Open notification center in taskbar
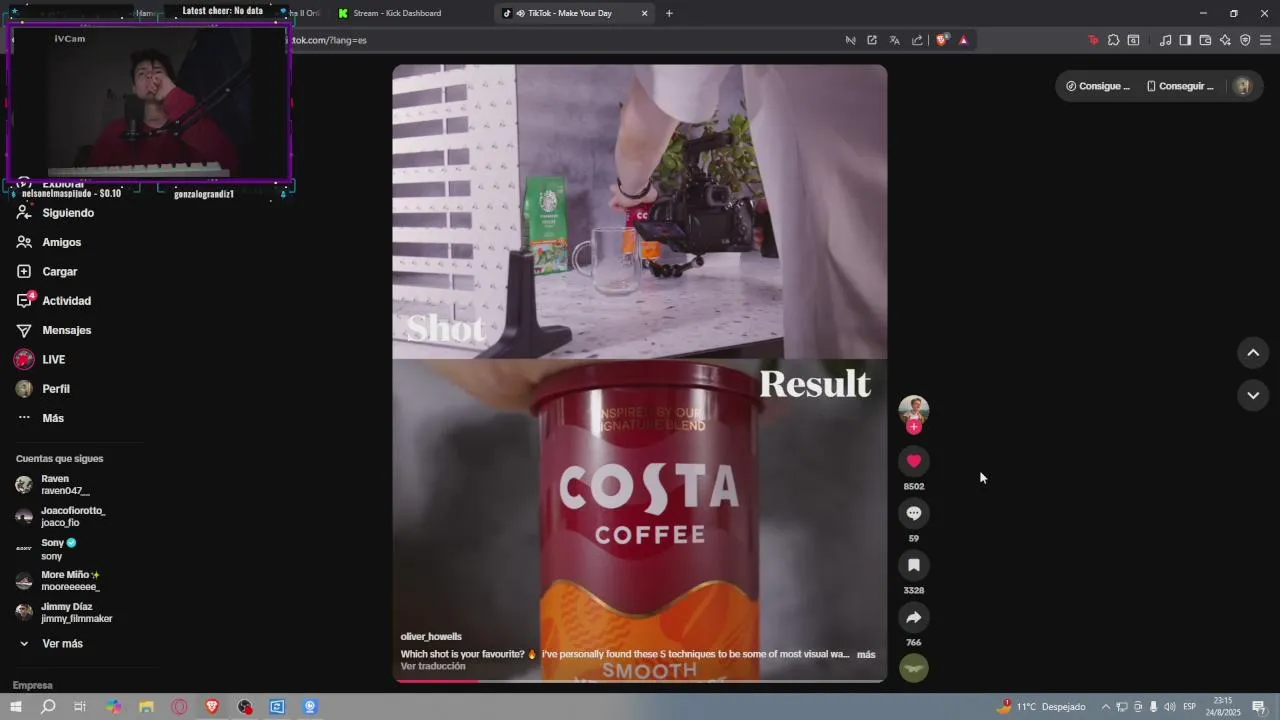Image resolution: width=1280 pixels, height=720 pixels. point(1259,707)
